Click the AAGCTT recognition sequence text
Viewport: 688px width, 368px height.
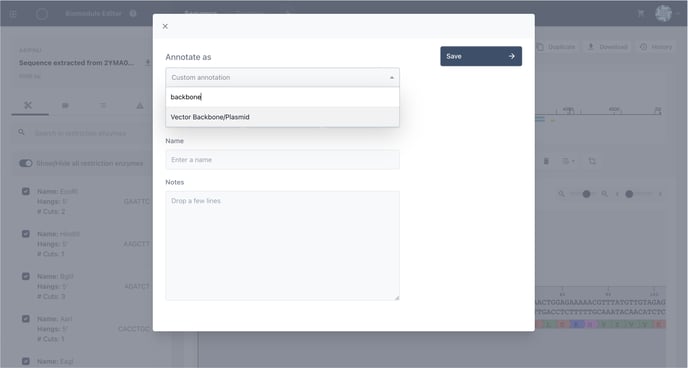click(x=136, y=244)
